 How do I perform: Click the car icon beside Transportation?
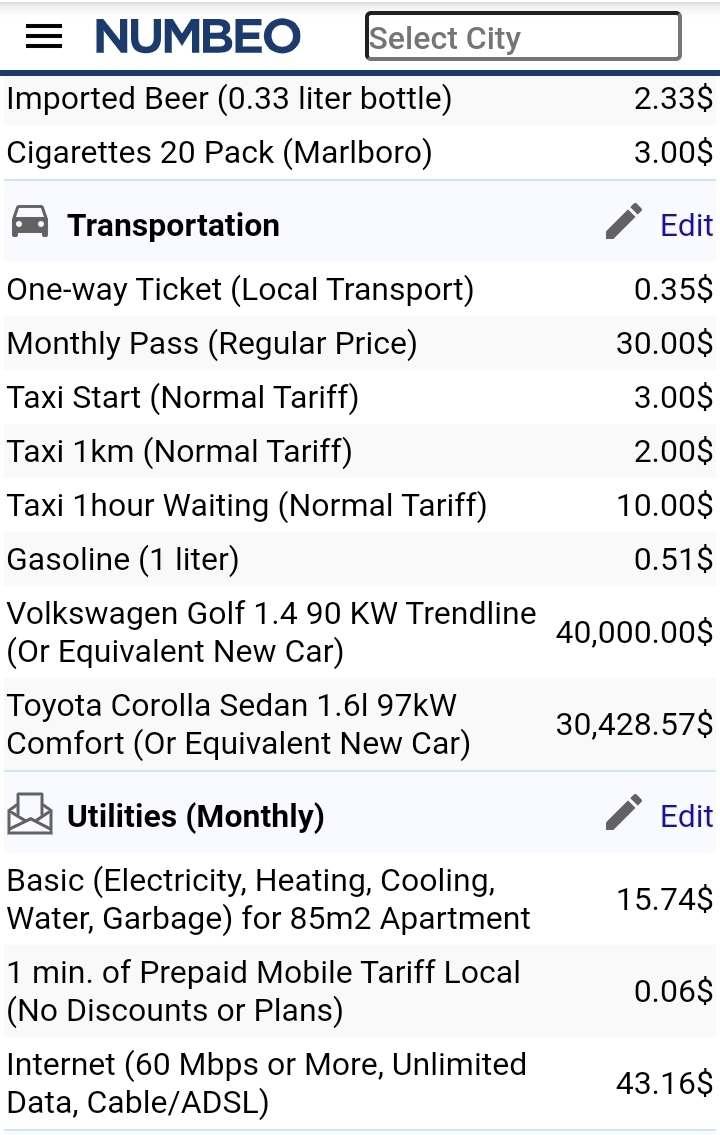(30, 221)
